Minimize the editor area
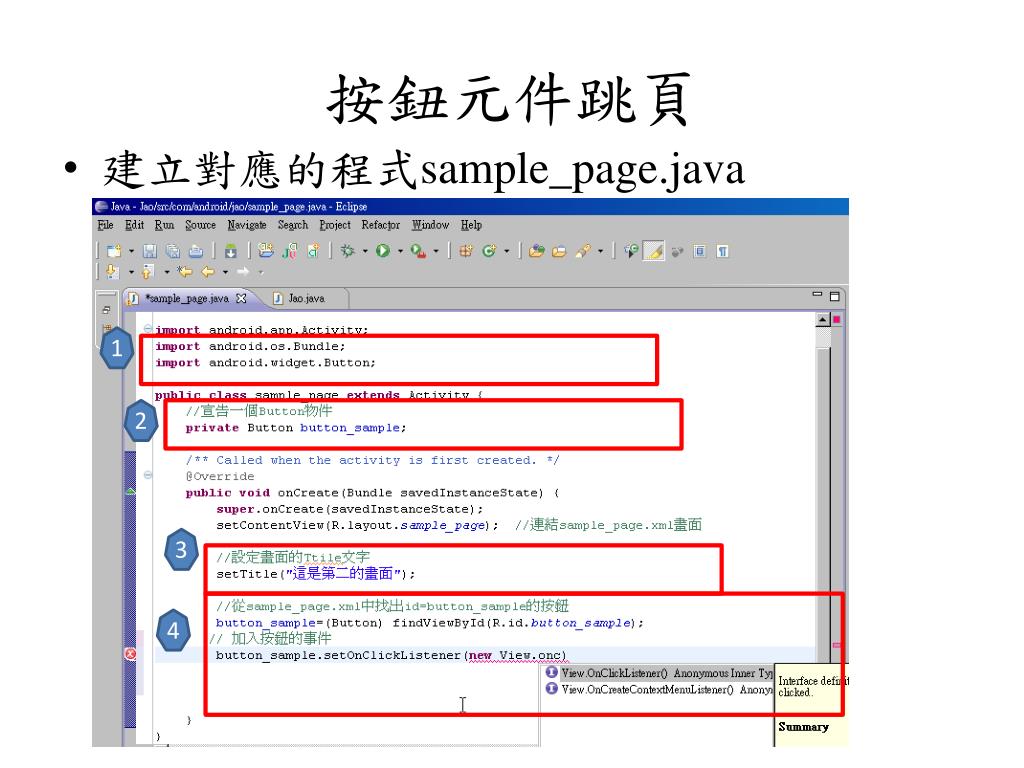This screenshot has height=768, width=1024. 817,295
